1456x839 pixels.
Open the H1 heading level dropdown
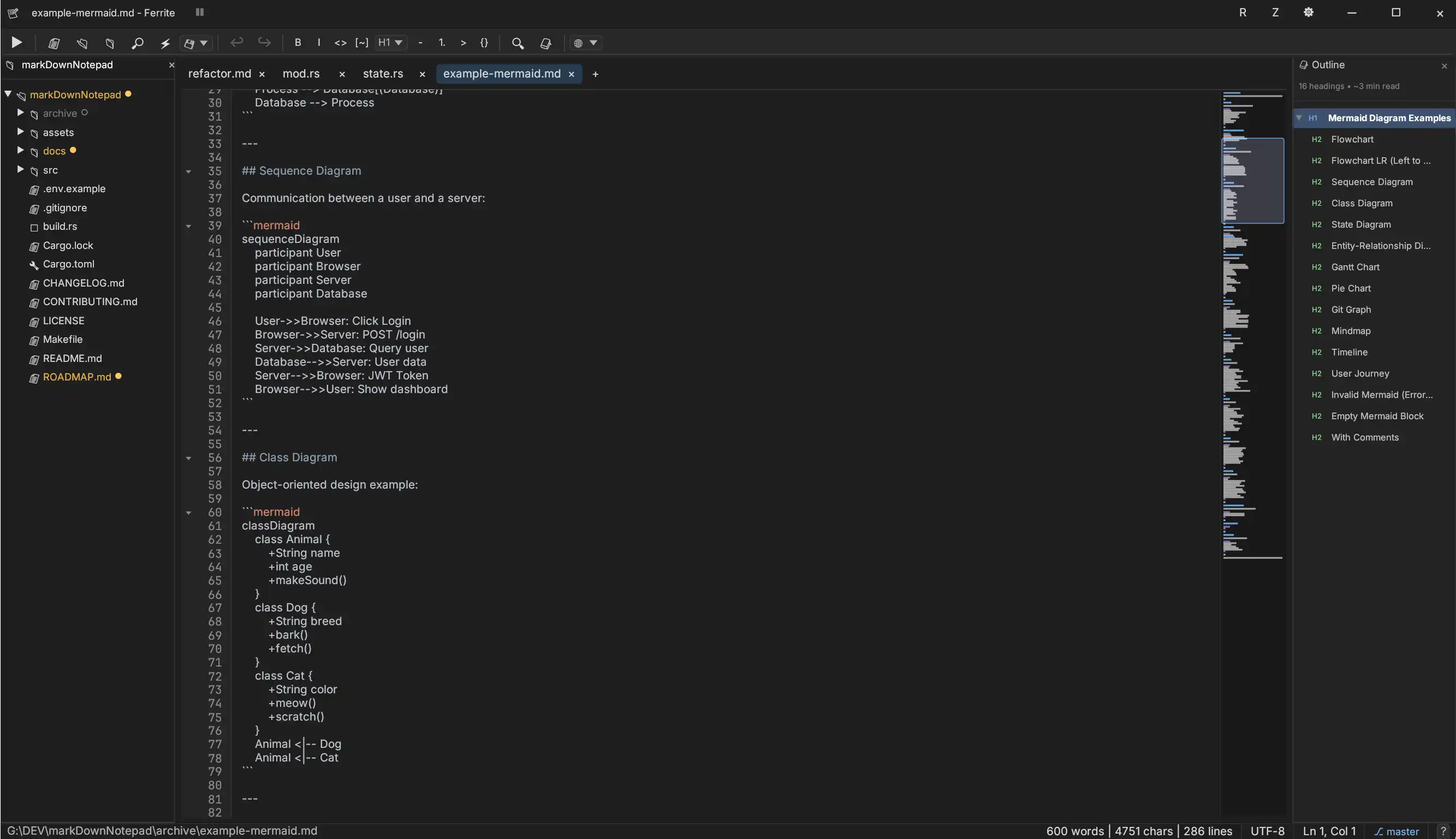point(391,43)
